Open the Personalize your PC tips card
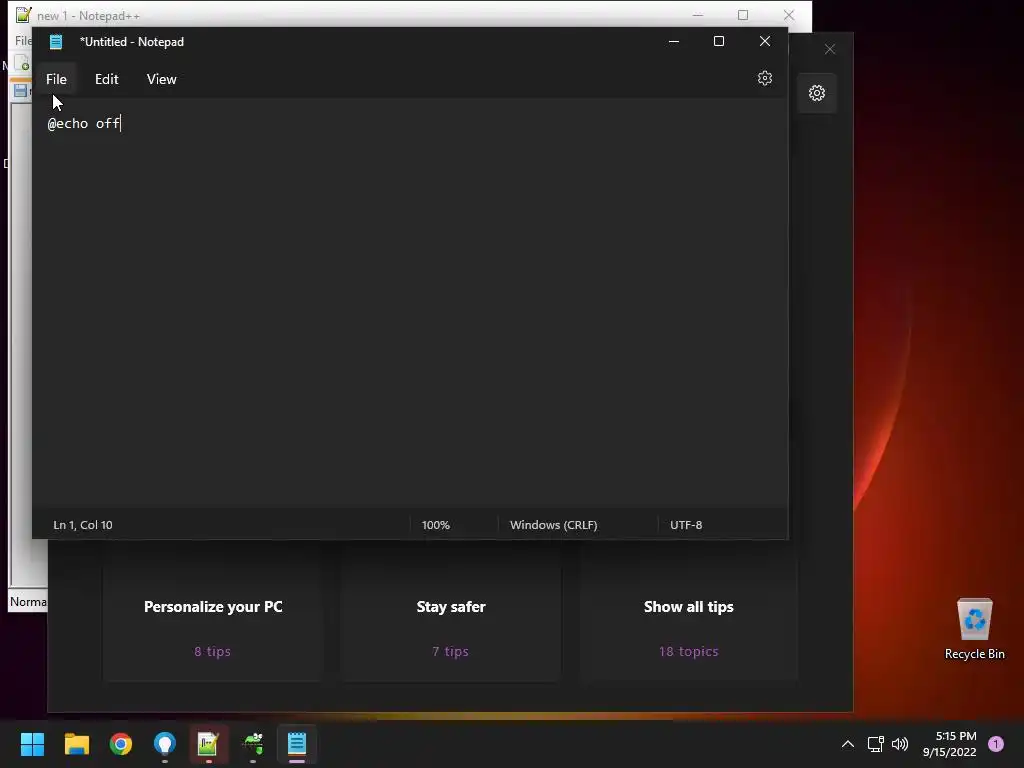1024x768 pixels. (x=213, y=614)
